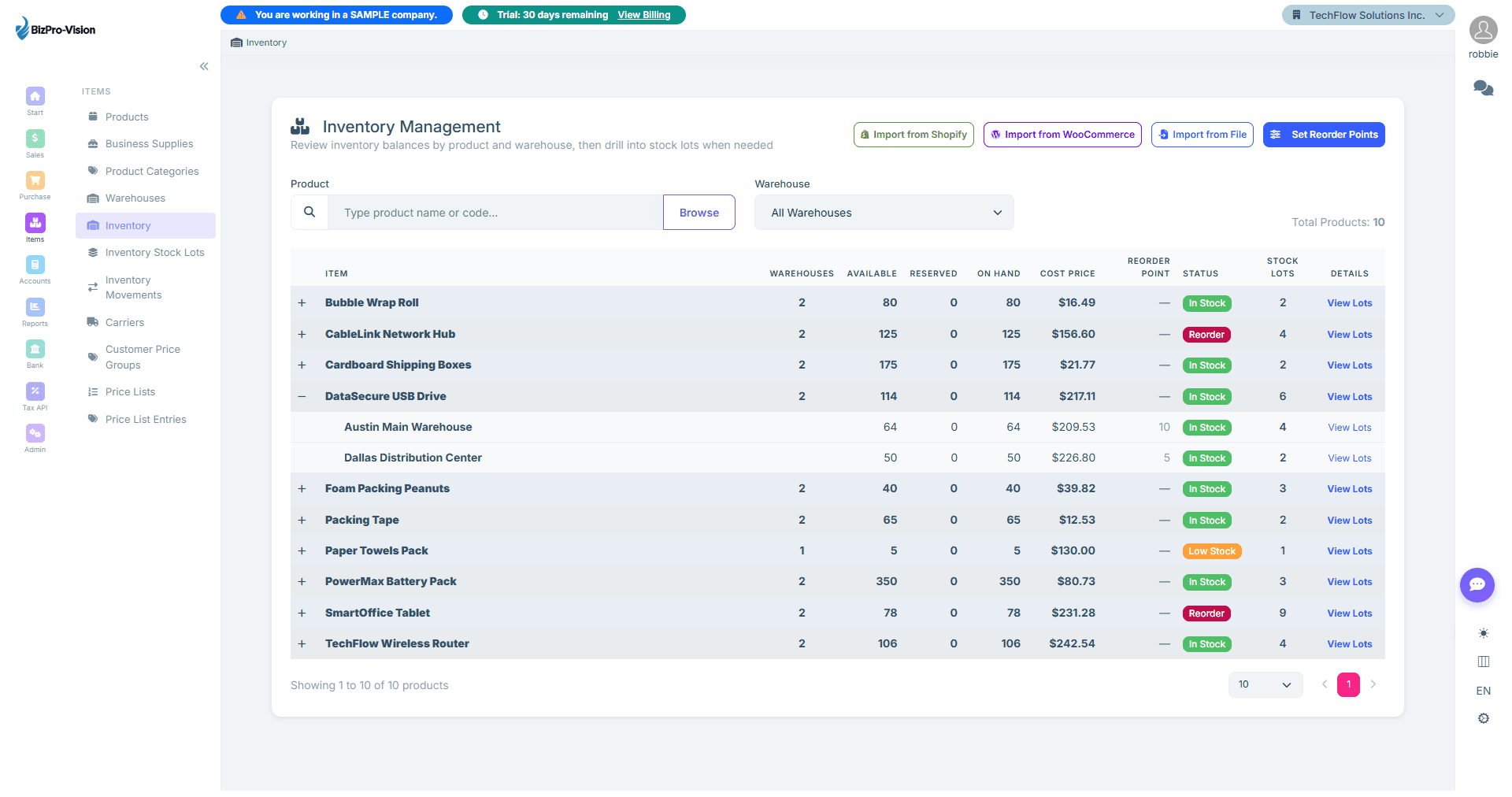Image resolution: width=1512 pixels, height=797 pixels.
Task: Click the SAMPLE company warning banner
Action: click(x=336, y=15)
